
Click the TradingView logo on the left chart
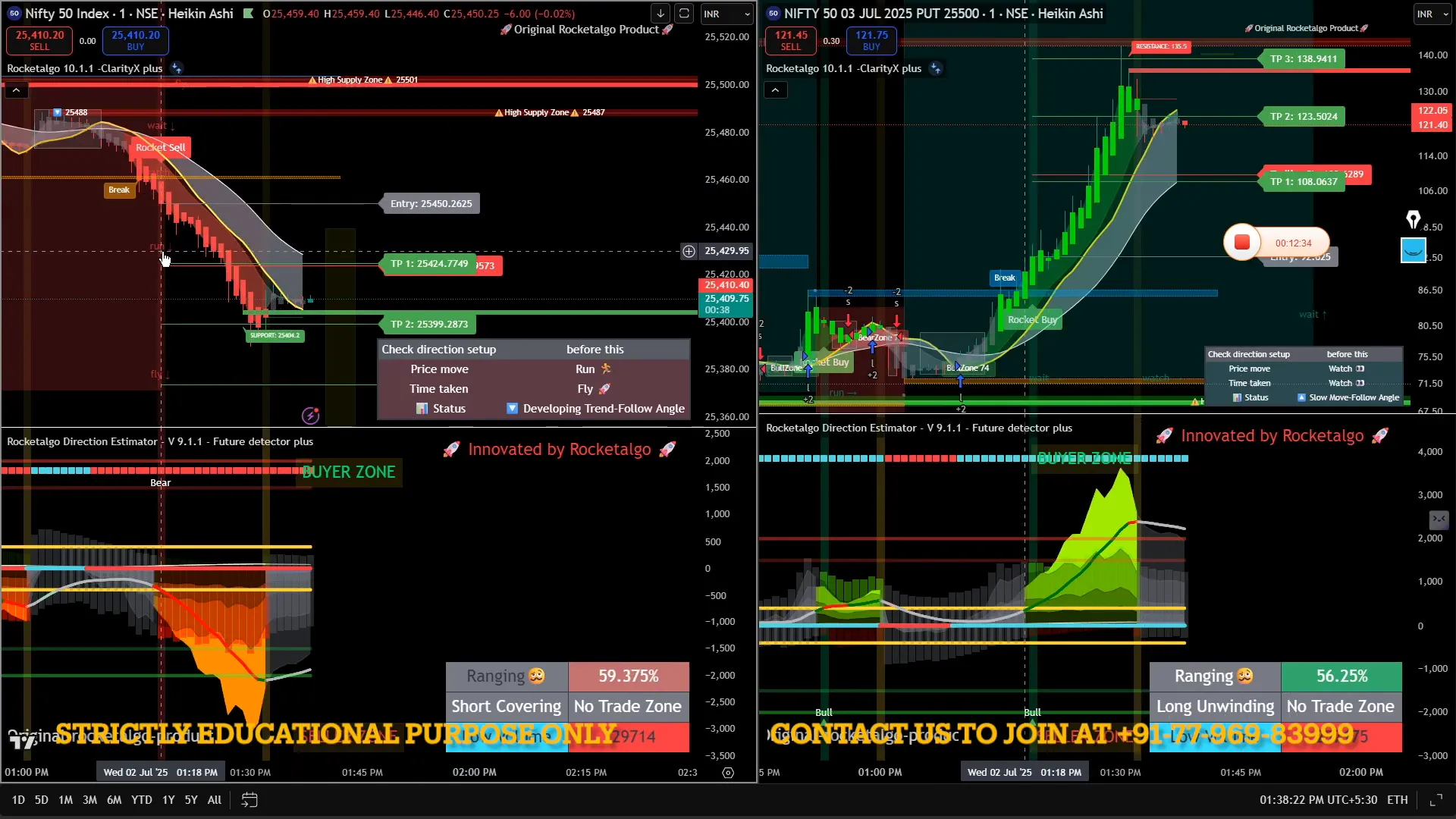23,742
